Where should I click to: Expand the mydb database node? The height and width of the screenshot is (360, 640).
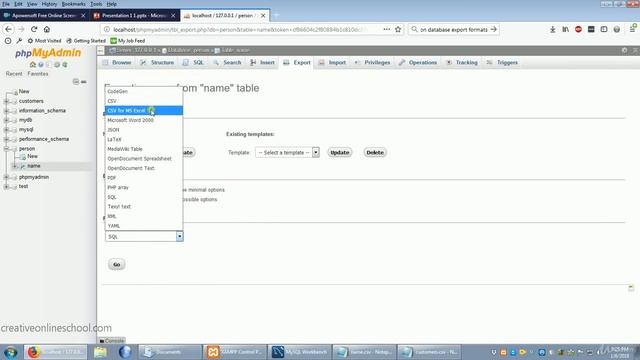pos(7,120)
